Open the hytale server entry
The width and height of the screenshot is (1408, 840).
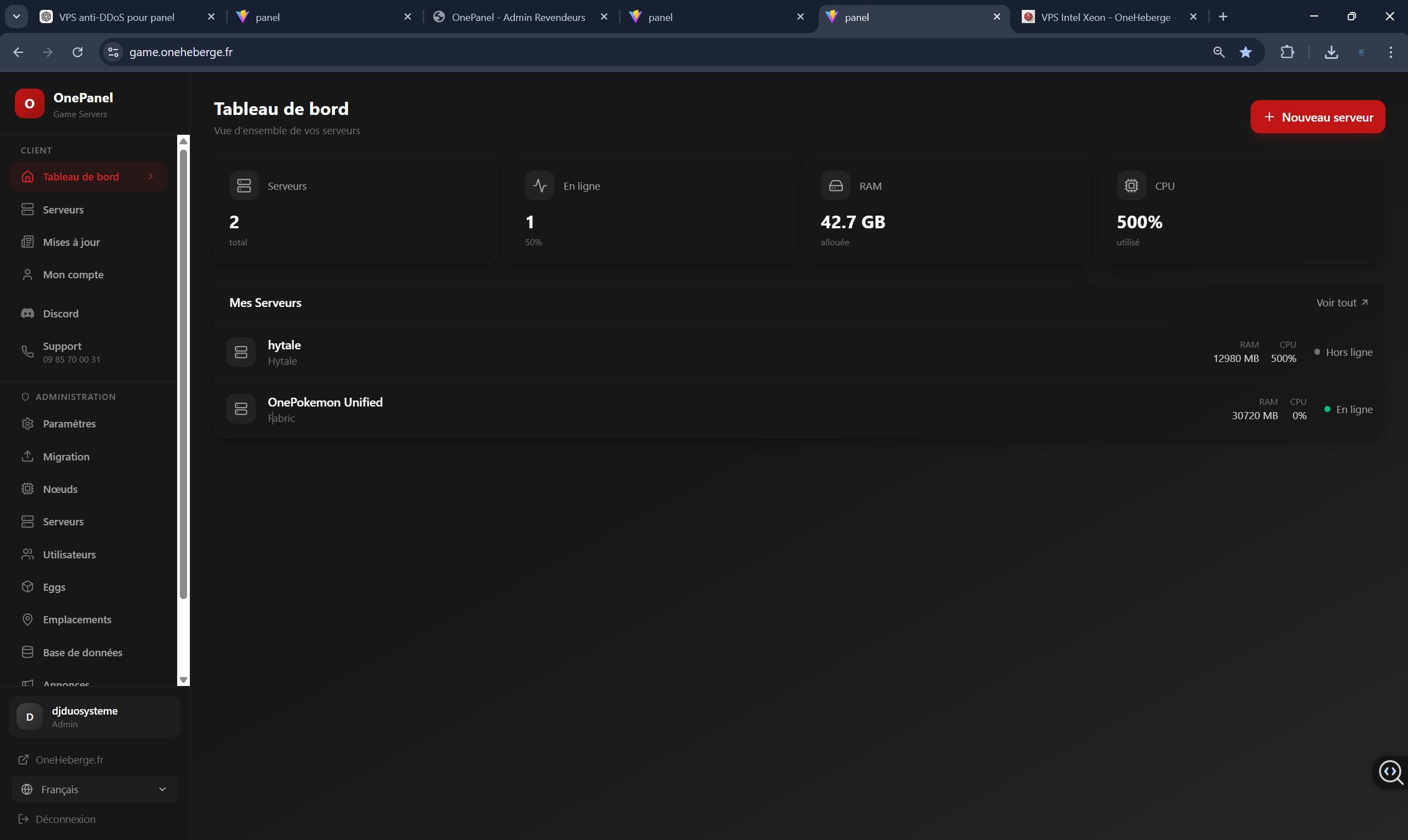pyautogui.click(x=284, y=351)
